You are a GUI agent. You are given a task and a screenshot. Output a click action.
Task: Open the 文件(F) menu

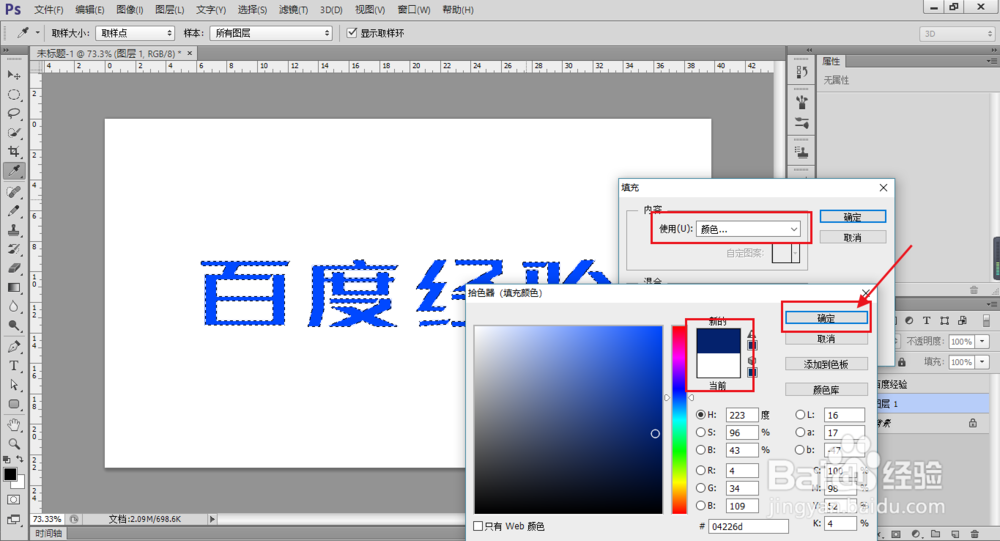point(48,10)
